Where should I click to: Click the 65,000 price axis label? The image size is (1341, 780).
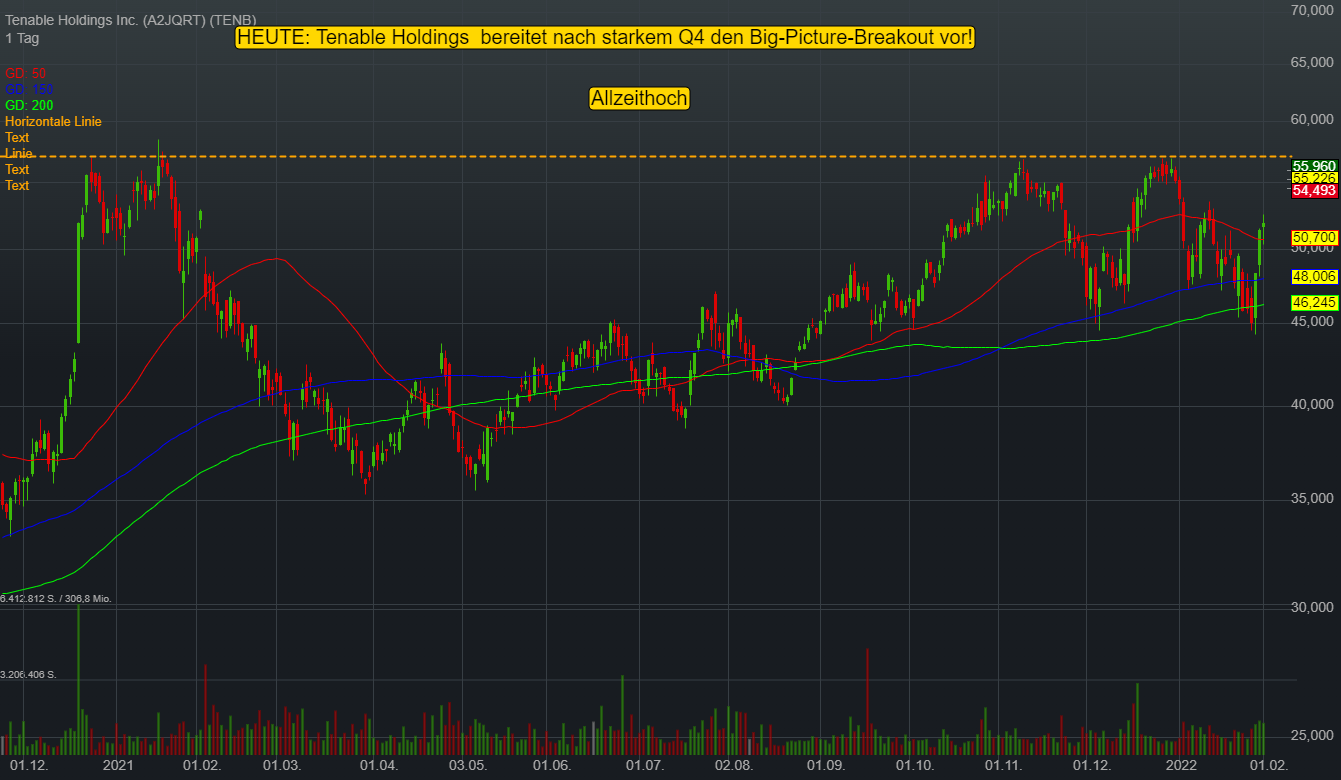click(1313, 62)
